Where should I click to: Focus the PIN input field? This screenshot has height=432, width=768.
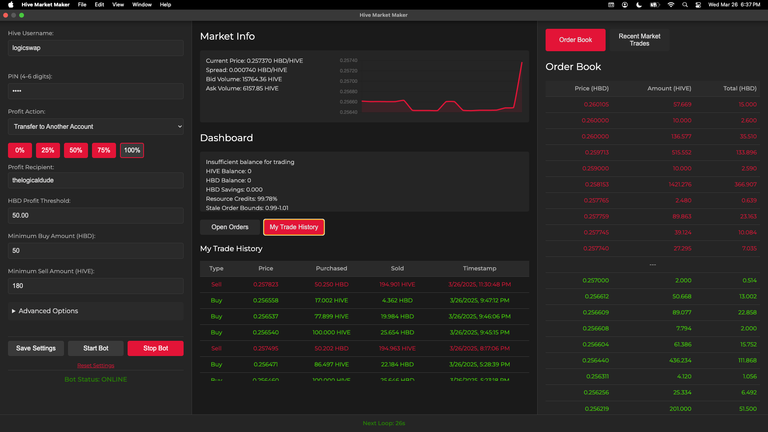point(96,91)
